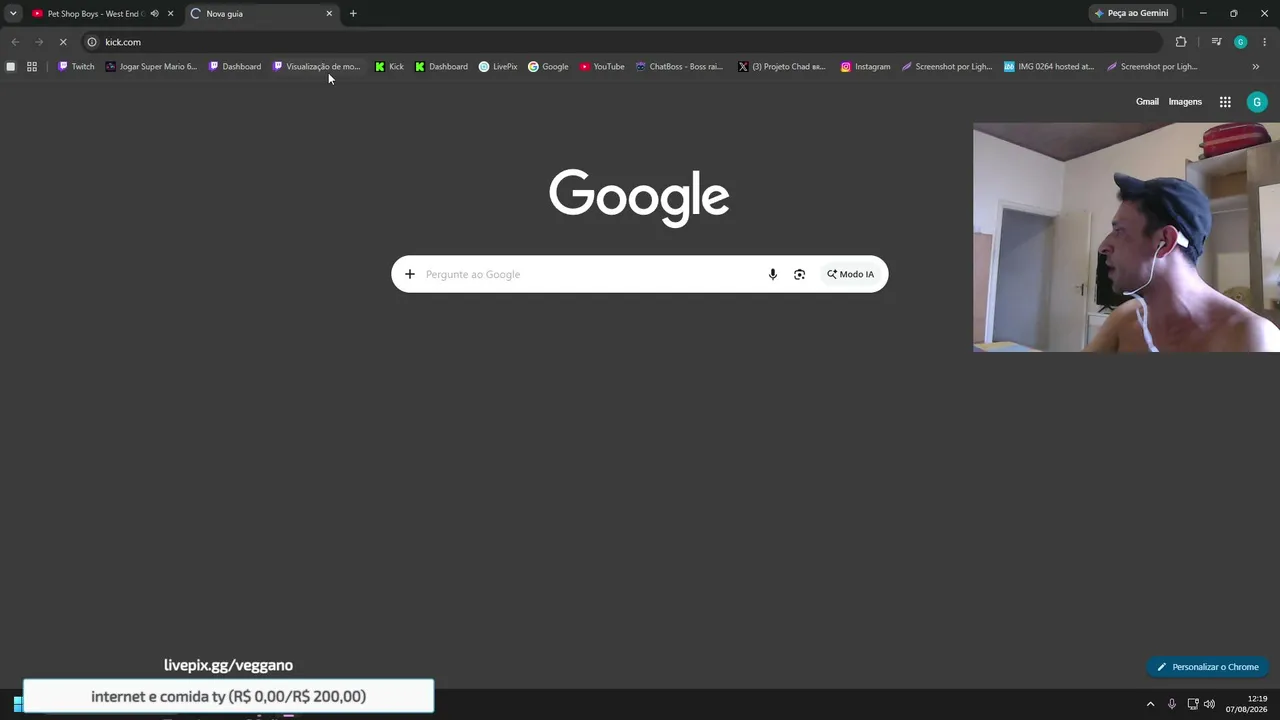The width and height of the screenshot is (1280, 720).
Task: Focus the address bar showing kick.com
Action: point(620,42)
